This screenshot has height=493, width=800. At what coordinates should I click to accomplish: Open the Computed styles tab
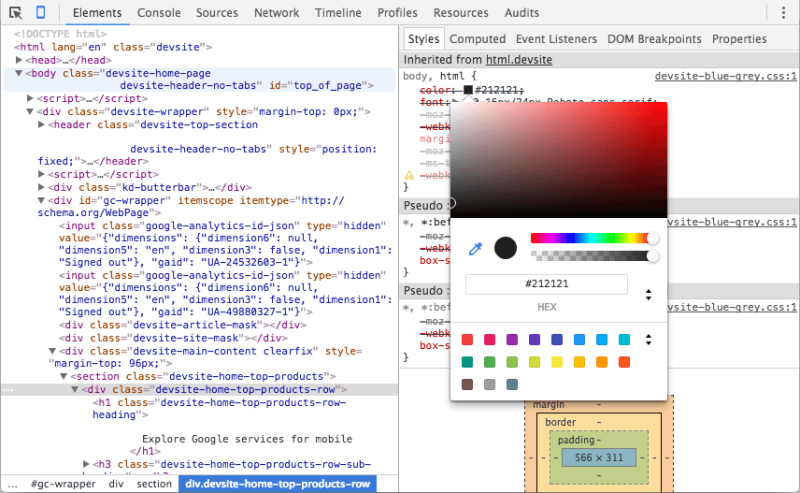(477, 39)
